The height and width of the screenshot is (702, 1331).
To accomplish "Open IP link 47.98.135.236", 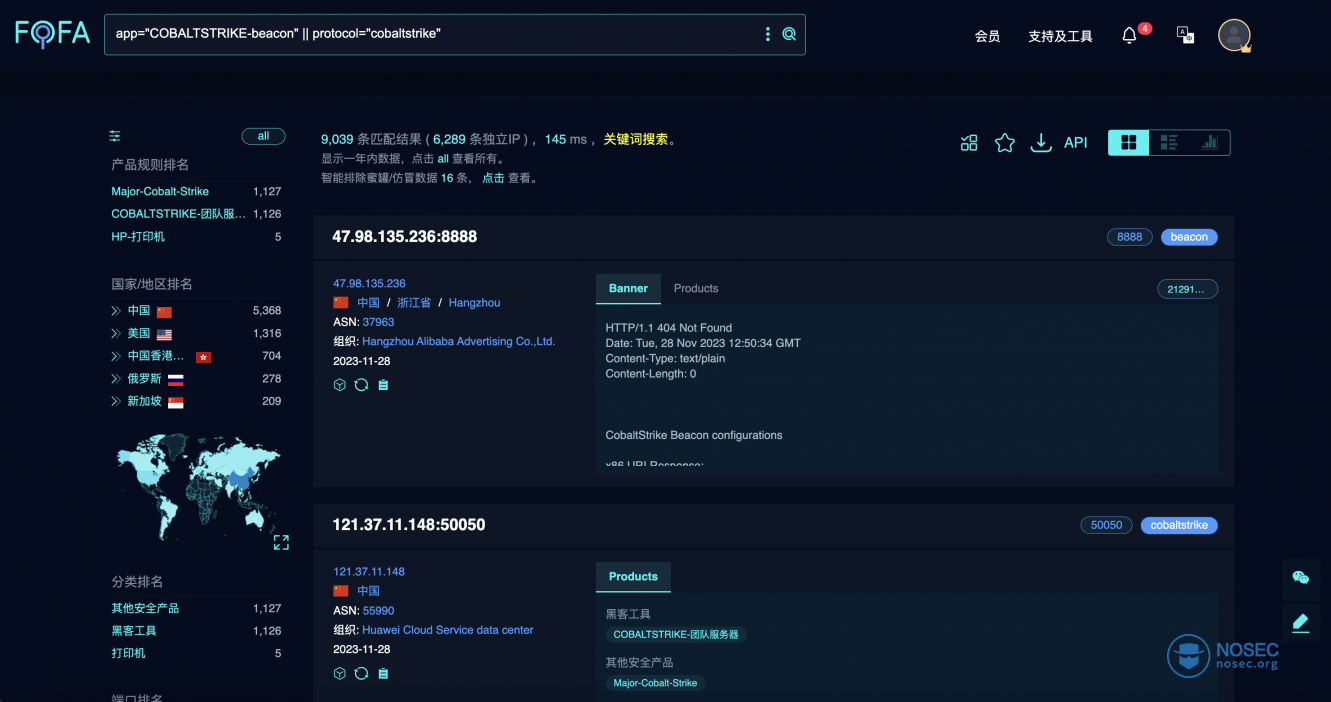I will click(369, 284).
